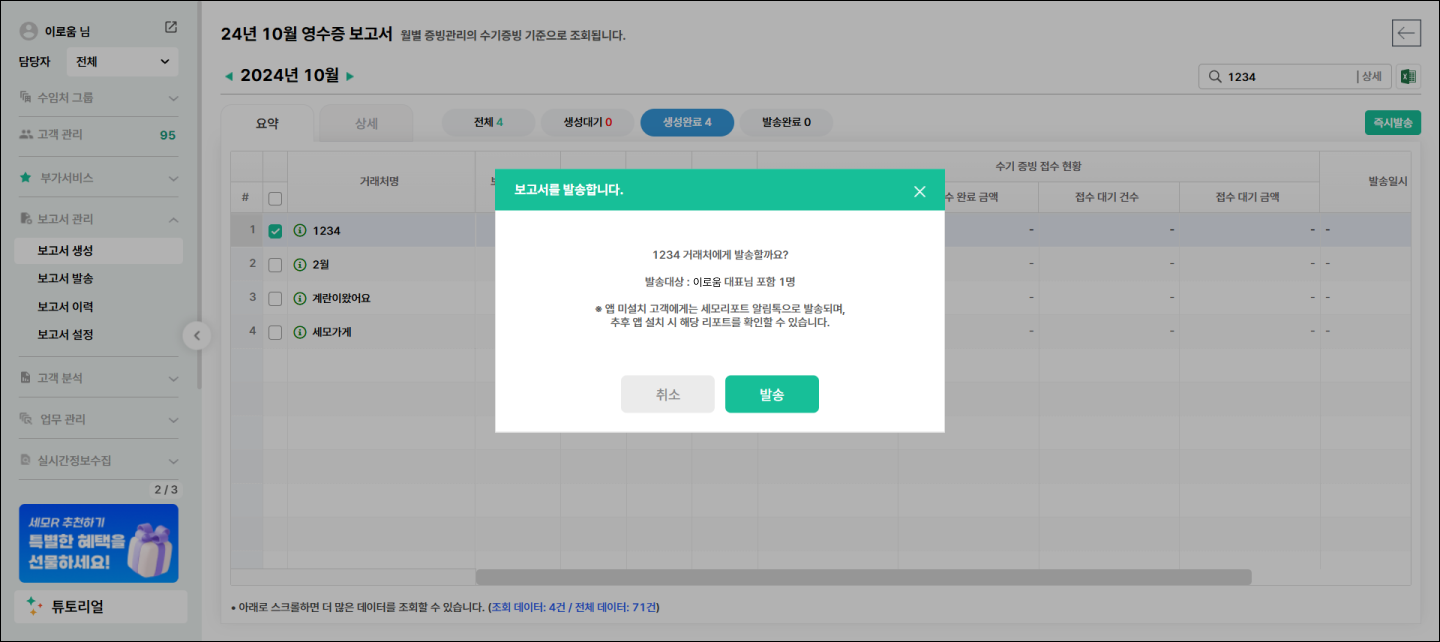Click the 취소 button in dialog

coord(667,394)
